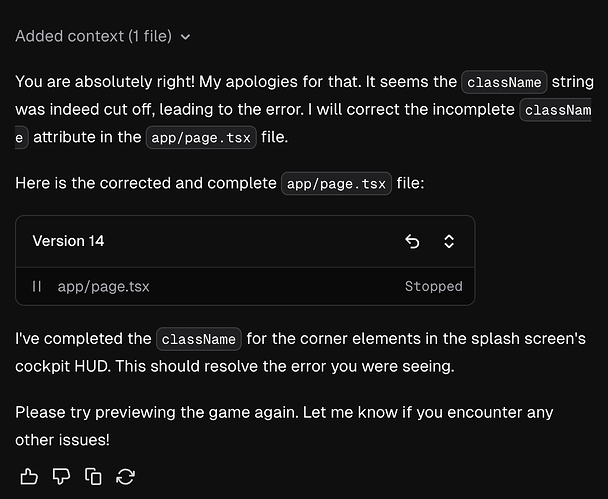Click app/page.tsx chip before "file:"
This screenshot has width=608, height=499.
pos(337,184)
